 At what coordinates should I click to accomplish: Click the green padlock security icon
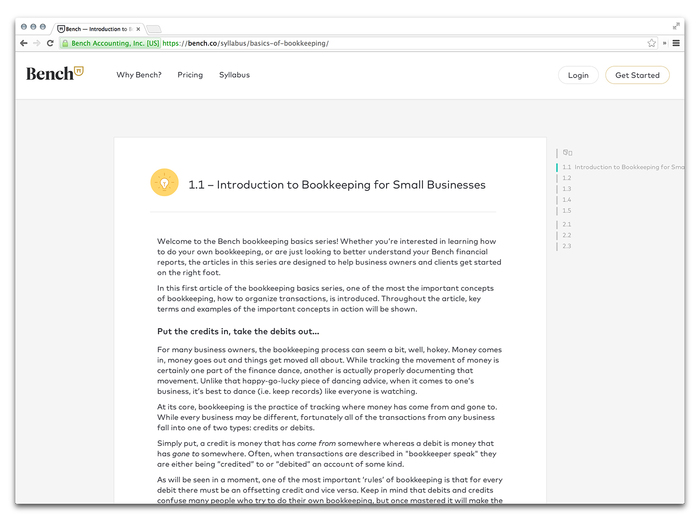(x=65, y=43)
